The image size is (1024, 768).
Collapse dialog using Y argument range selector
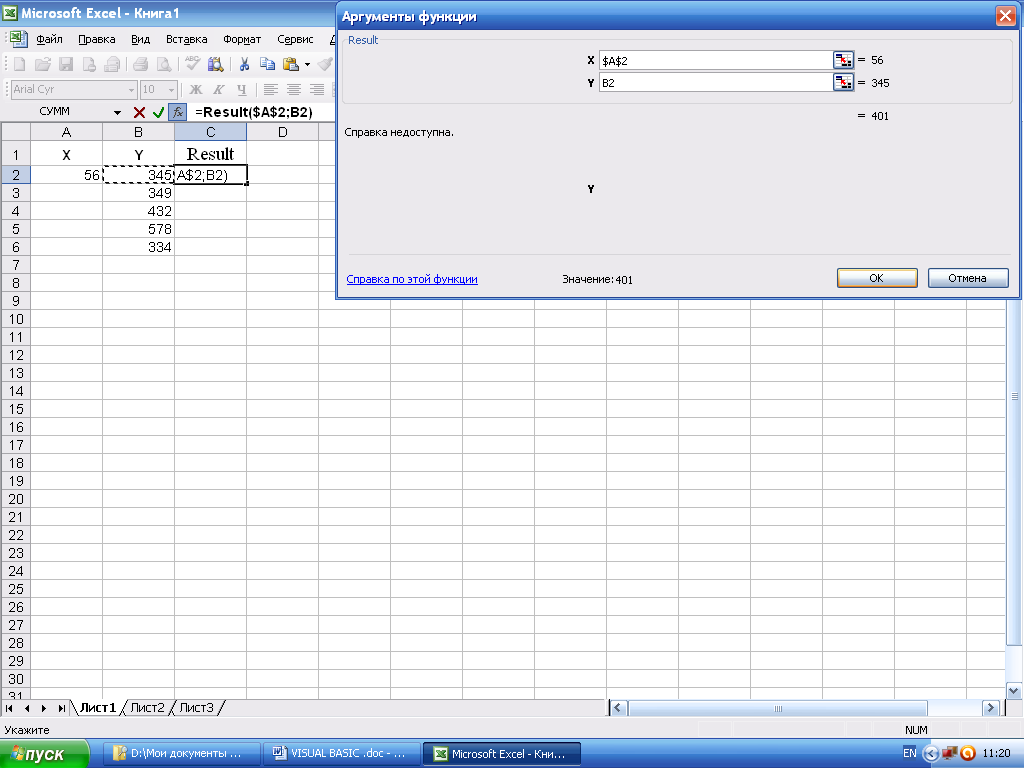(x=843, y=82)
